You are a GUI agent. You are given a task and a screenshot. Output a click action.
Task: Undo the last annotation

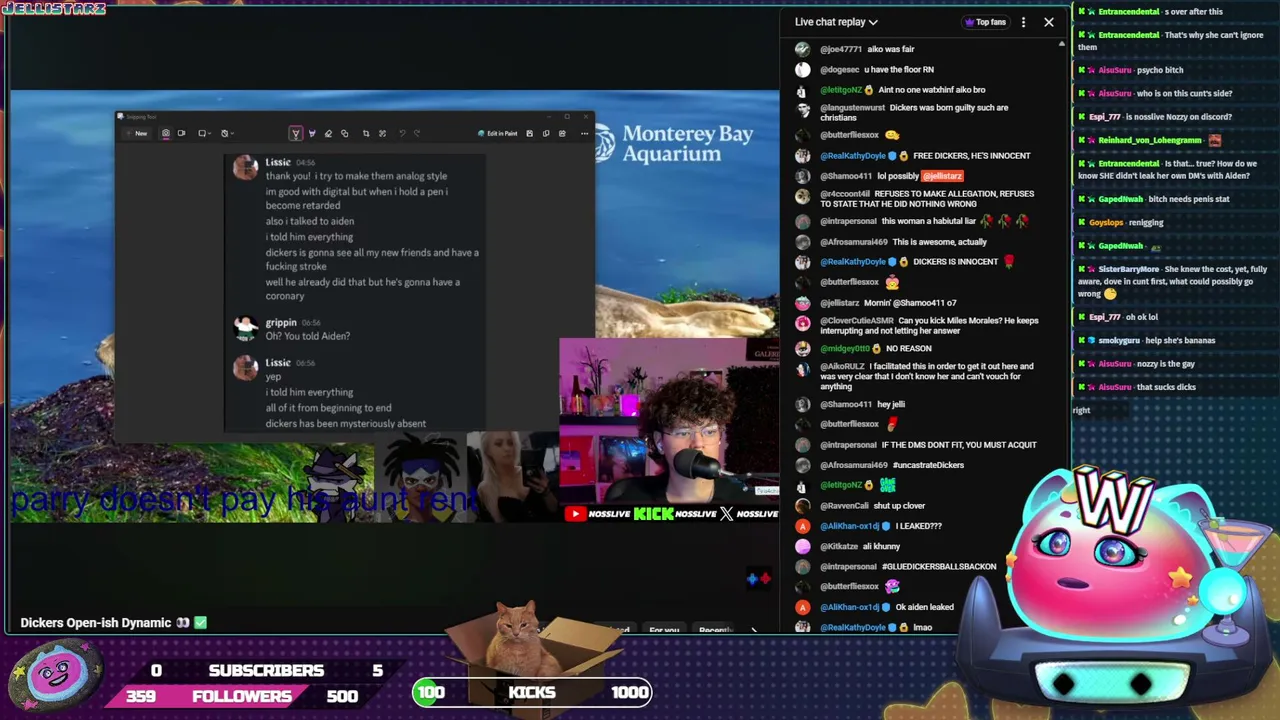coord(402,133)
